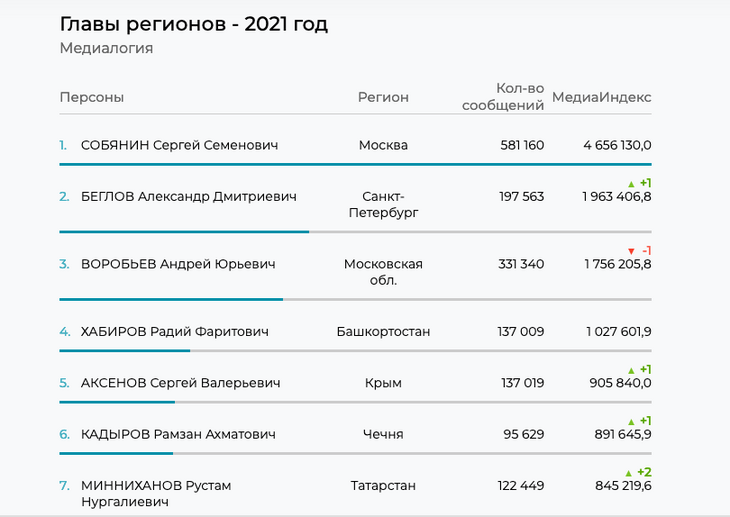Click the МедиаИндекс column header
This screenshot has height=517, width=730.
pyautogui.click(x=601, y=97)
